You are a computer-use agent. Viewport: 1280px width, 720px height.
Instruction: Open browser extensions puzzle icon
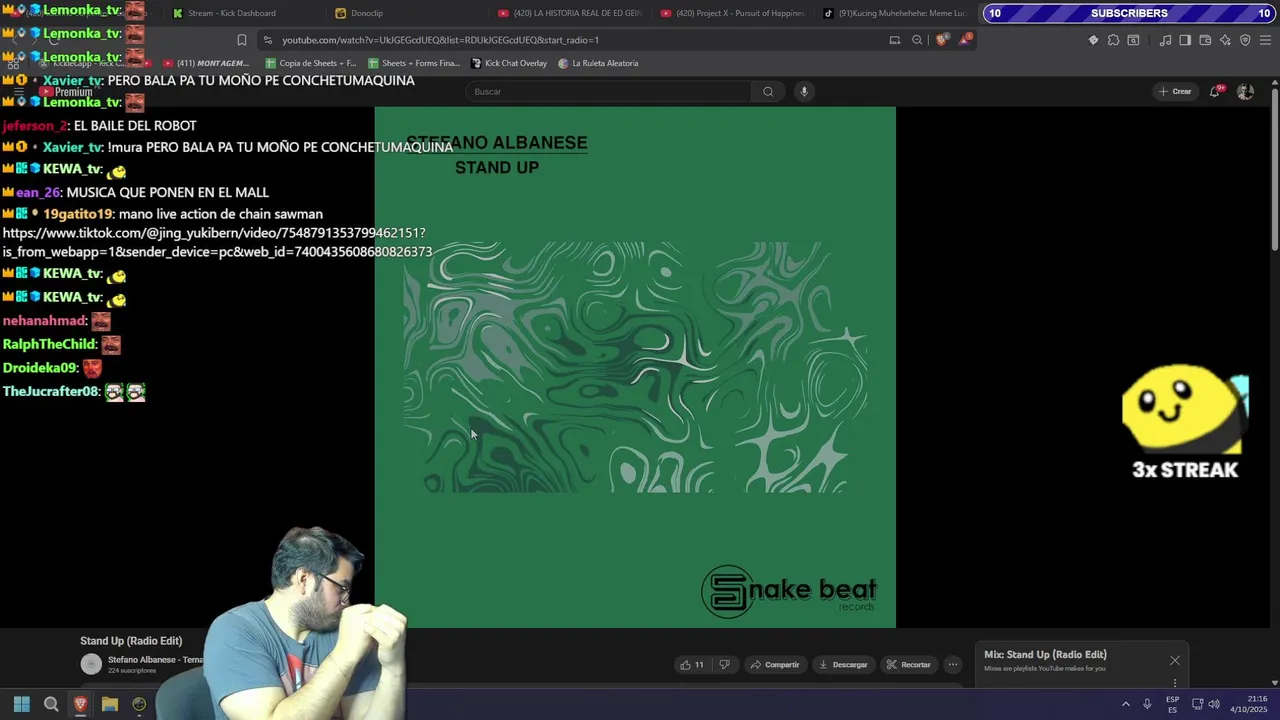point(1113,40)
